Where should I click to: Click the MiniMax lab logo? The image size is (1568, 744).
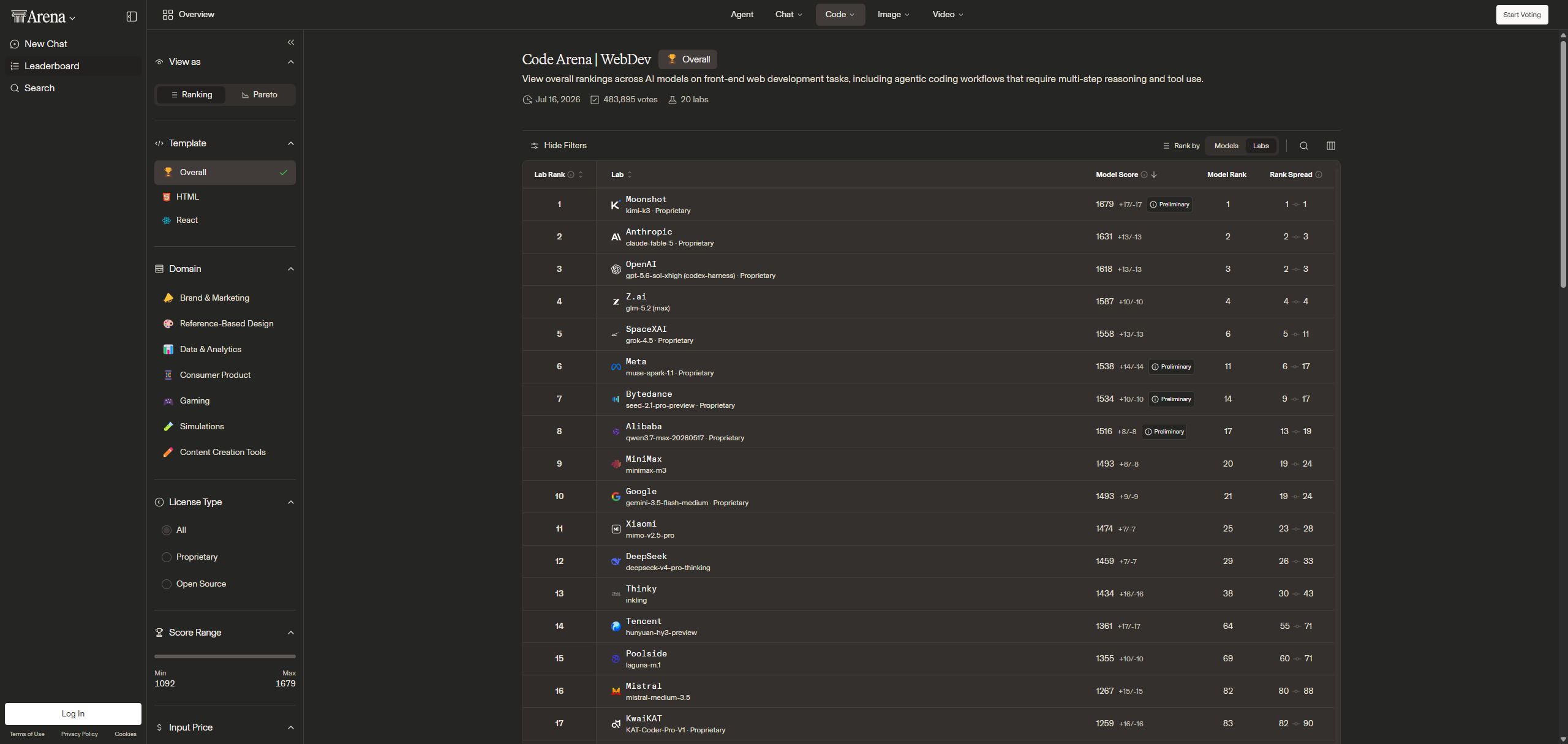(616, 464)
